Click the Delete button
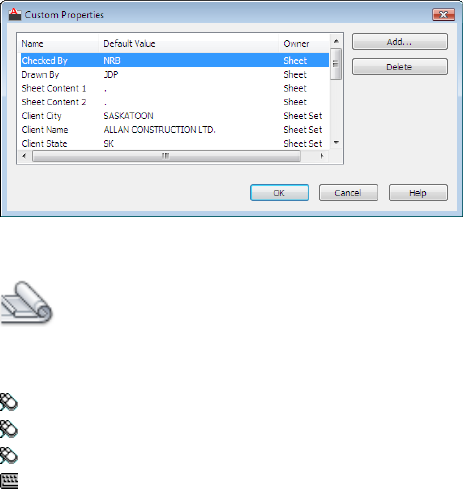Viewport: 463px width, 489px height. tap(400, 67)
